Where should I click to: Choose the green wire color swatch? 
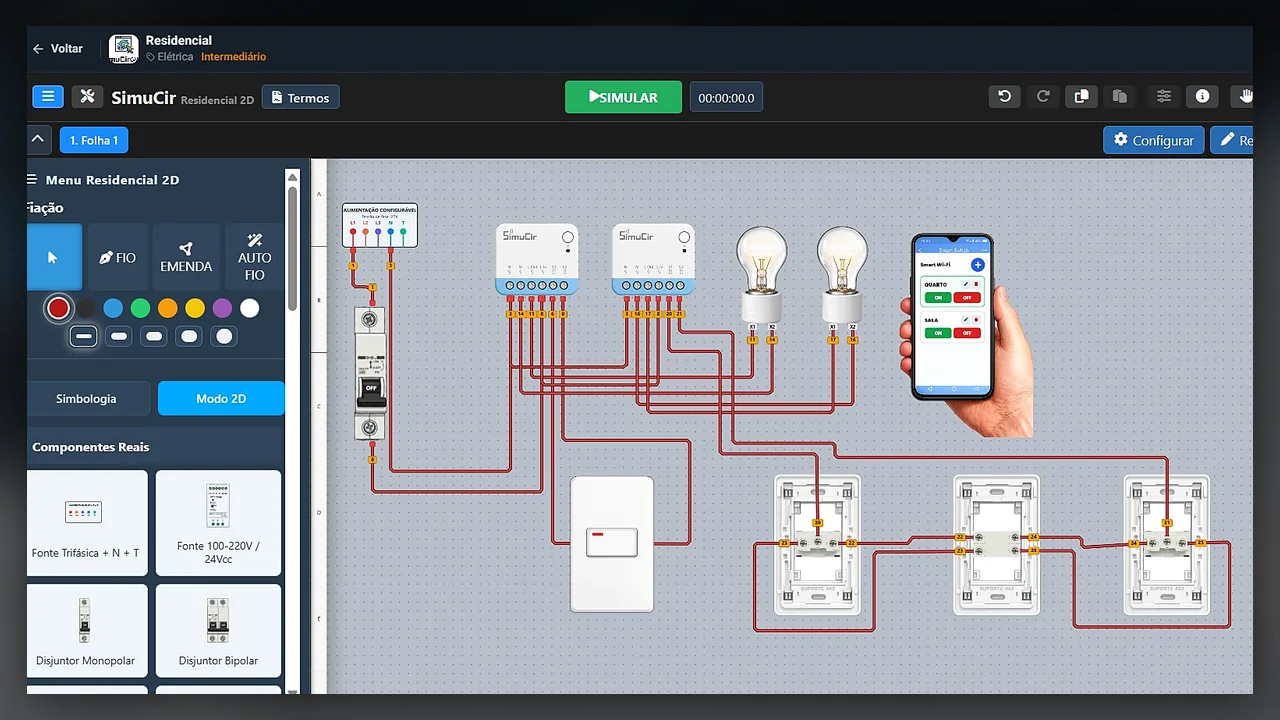tap(140, 308)
